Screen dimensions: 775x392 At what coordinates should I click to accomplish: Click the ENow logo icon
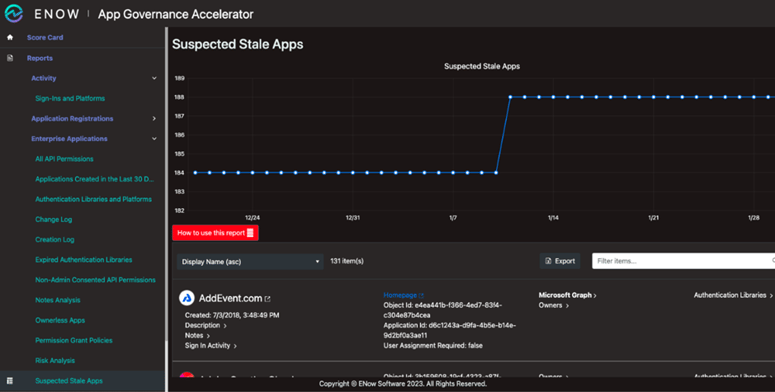tap(14, 14)
